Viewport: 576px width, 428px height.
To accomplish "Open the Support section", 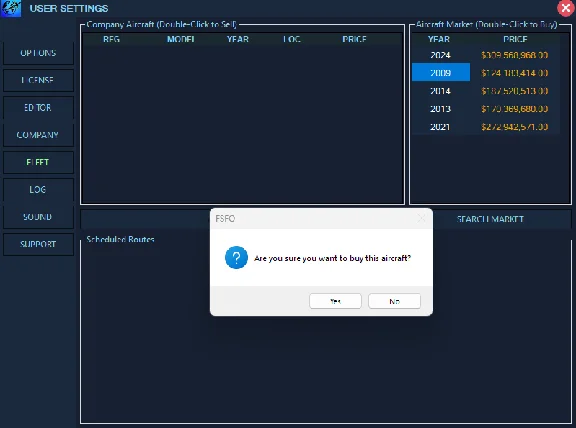I will 38,244.
